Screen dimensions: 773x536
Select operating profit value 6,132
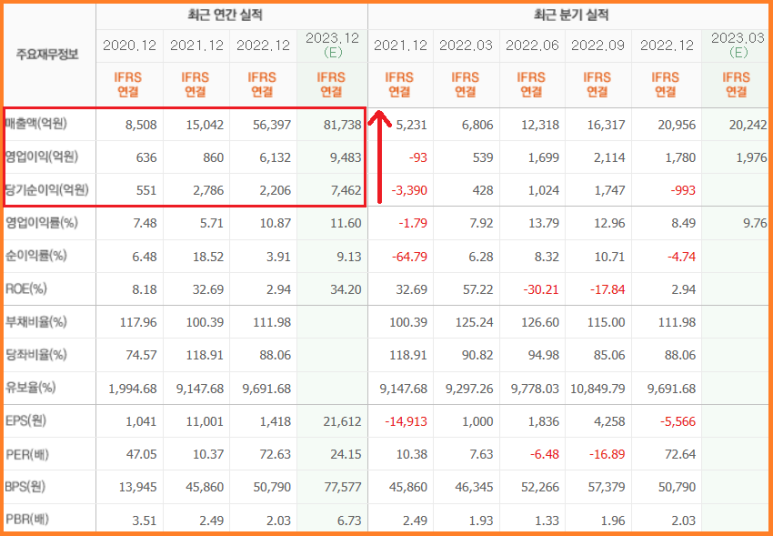click(277, 158)
